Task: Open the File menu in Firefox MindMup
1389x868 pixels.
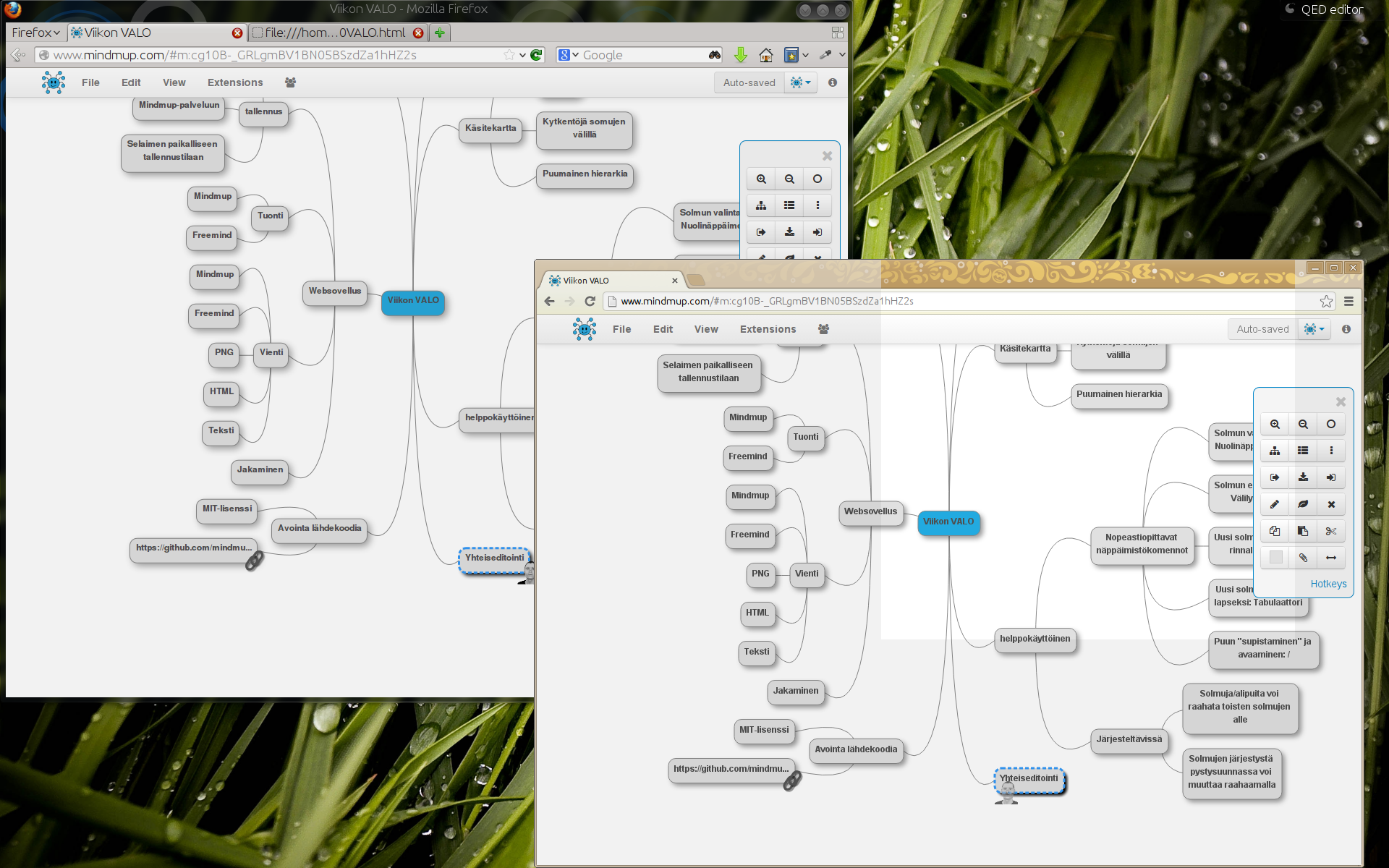Action: [90, 82]
